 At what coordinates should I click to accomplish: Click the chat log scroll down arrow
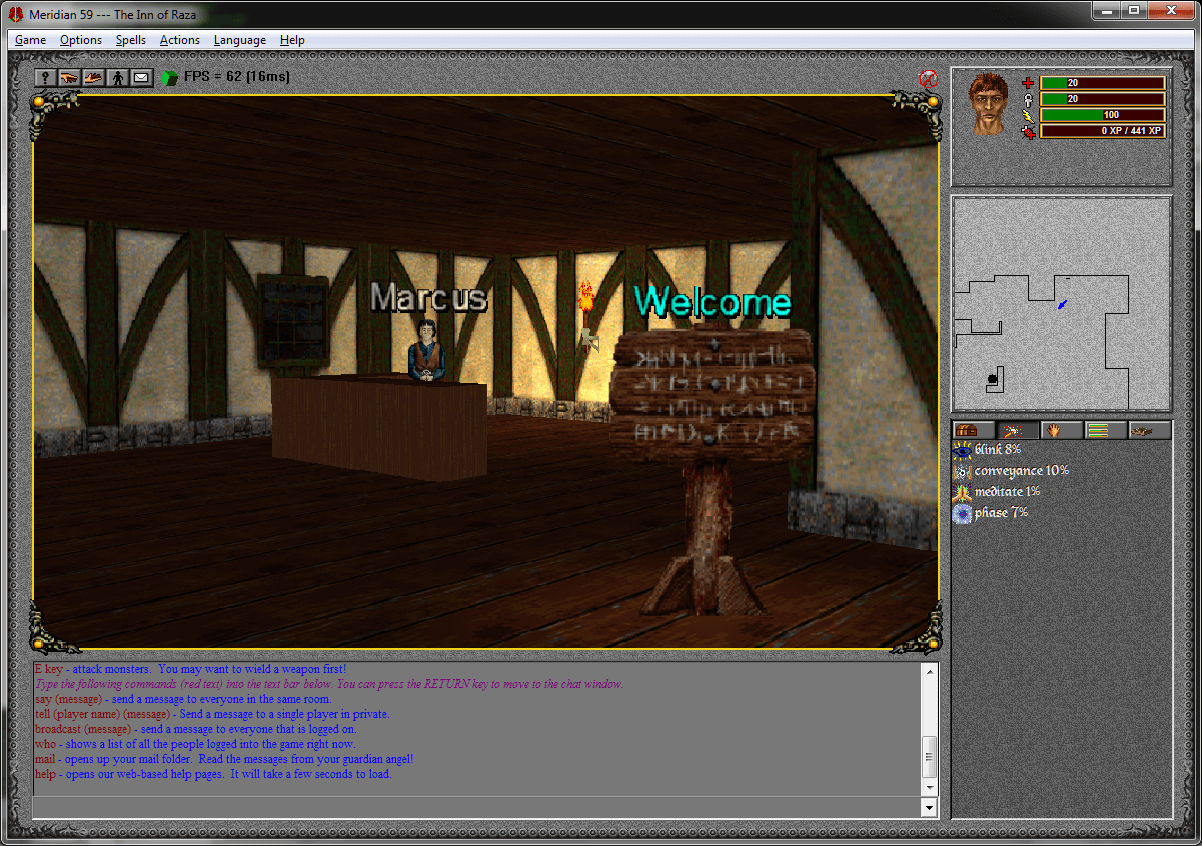pyautogui.click(x=930, y=787)
